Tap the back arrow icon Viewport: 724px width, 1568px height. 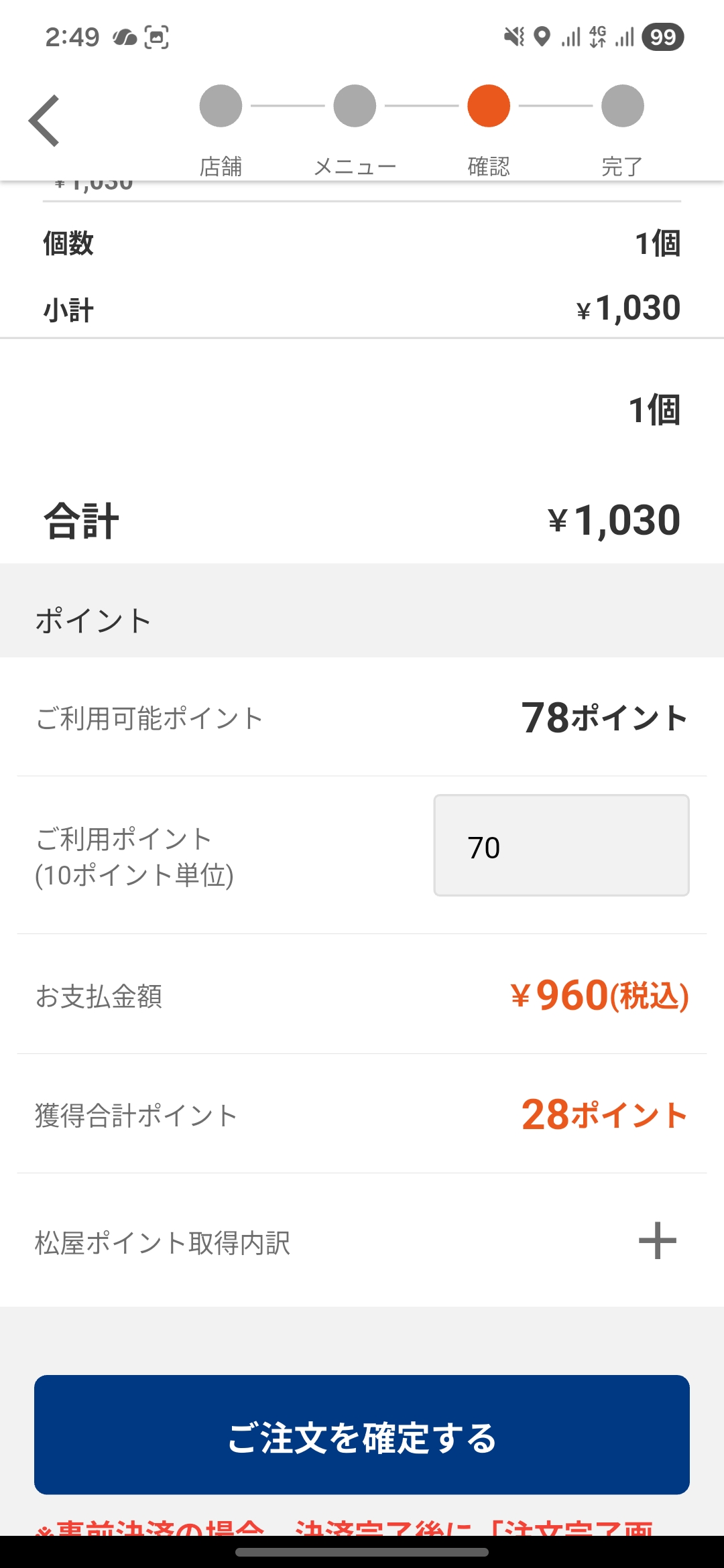point(44,121)
